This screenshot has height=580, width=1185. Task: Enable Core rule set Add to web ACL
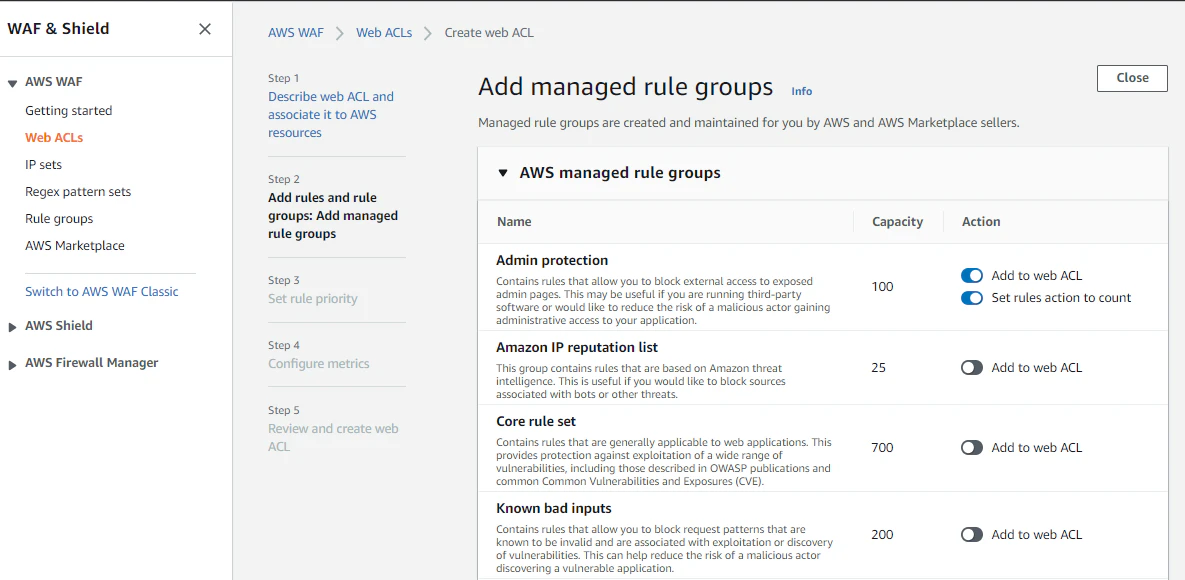point(972,448)
